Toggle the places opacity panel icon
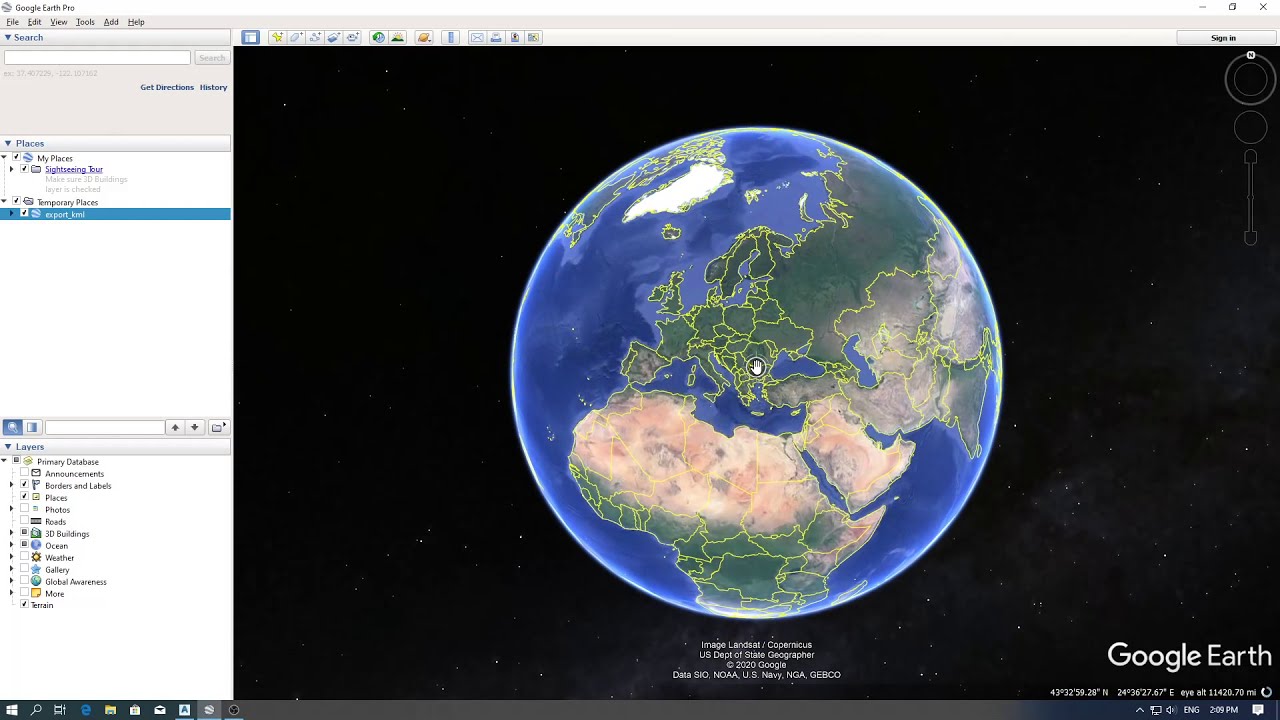 coord(32,427)
